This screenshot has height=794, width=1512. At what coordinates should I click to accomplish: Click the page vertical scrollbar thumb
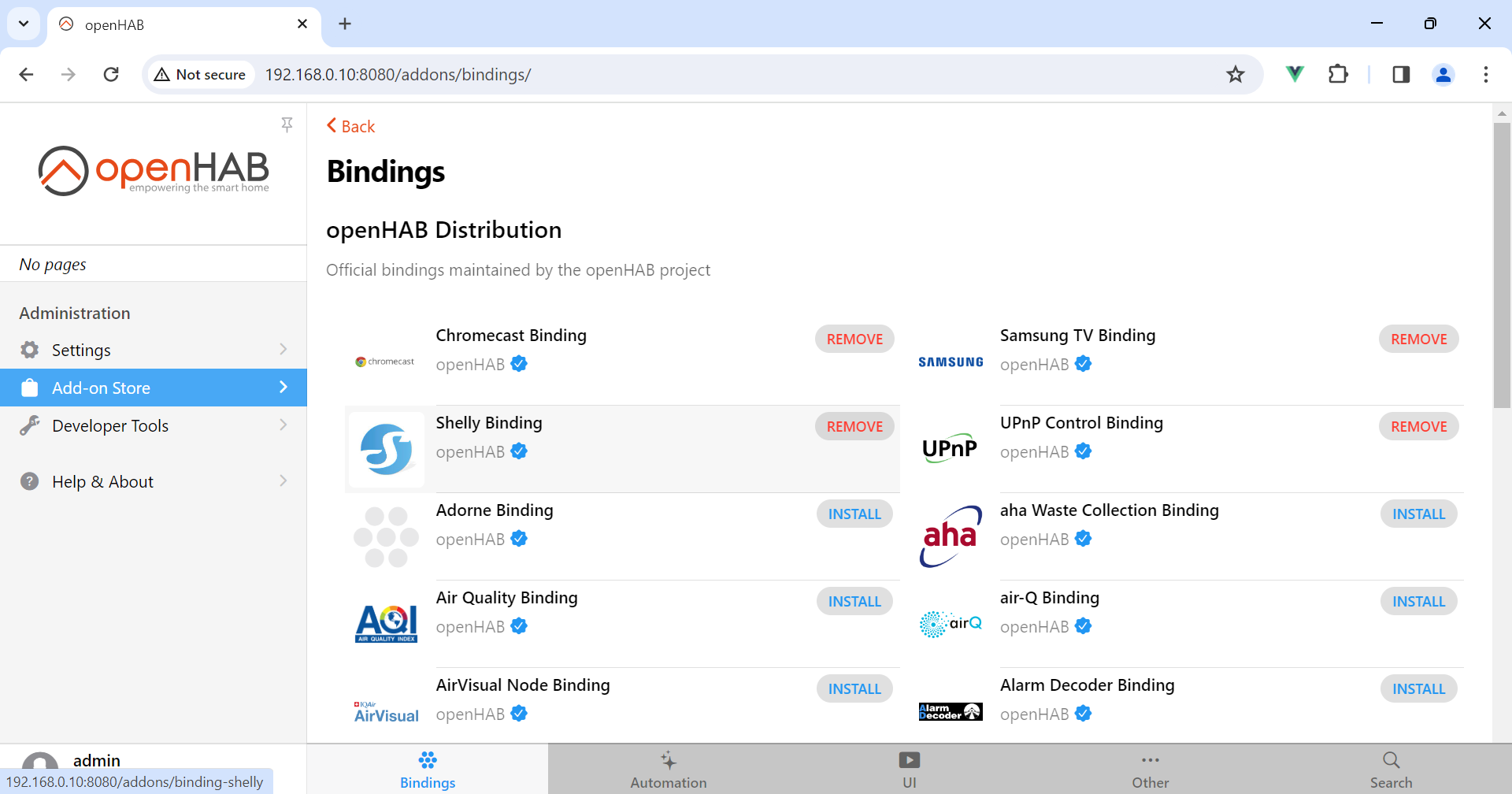(x=1502, y=265)
